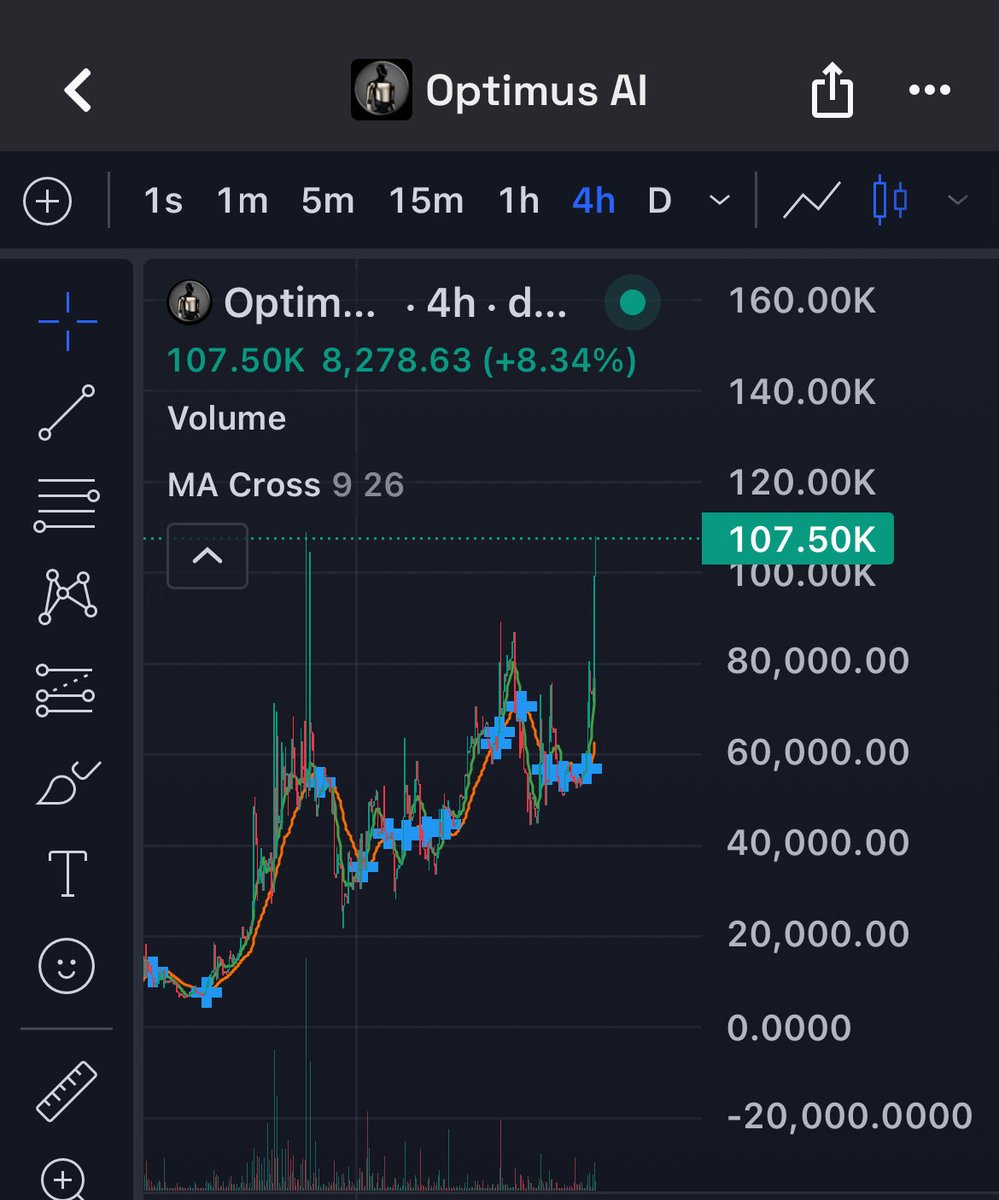
Task: Open the emoji sticker tool
Action: tap(67, 967)
